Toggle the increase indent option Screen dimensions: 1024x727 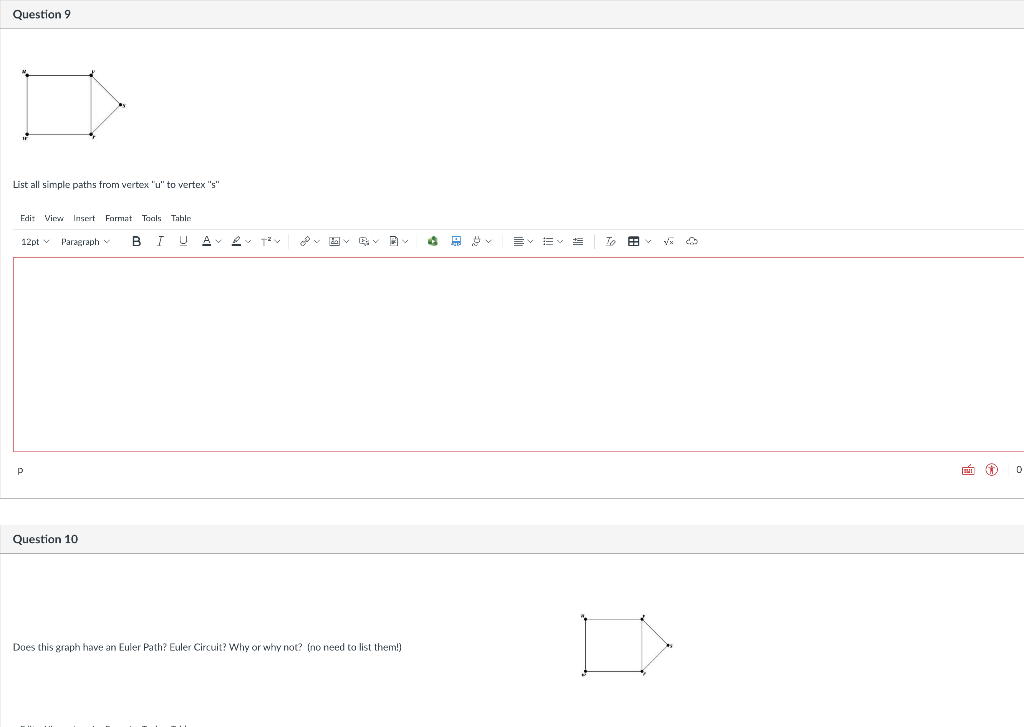[576, 241]
